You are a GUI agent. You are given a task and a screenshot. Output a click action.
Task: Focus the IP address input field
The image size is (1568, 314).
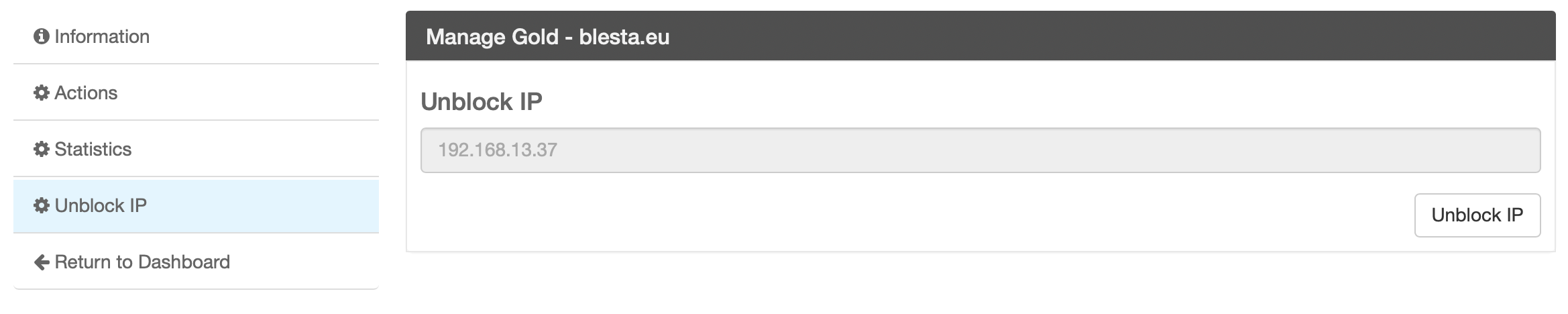click(979, 150)
